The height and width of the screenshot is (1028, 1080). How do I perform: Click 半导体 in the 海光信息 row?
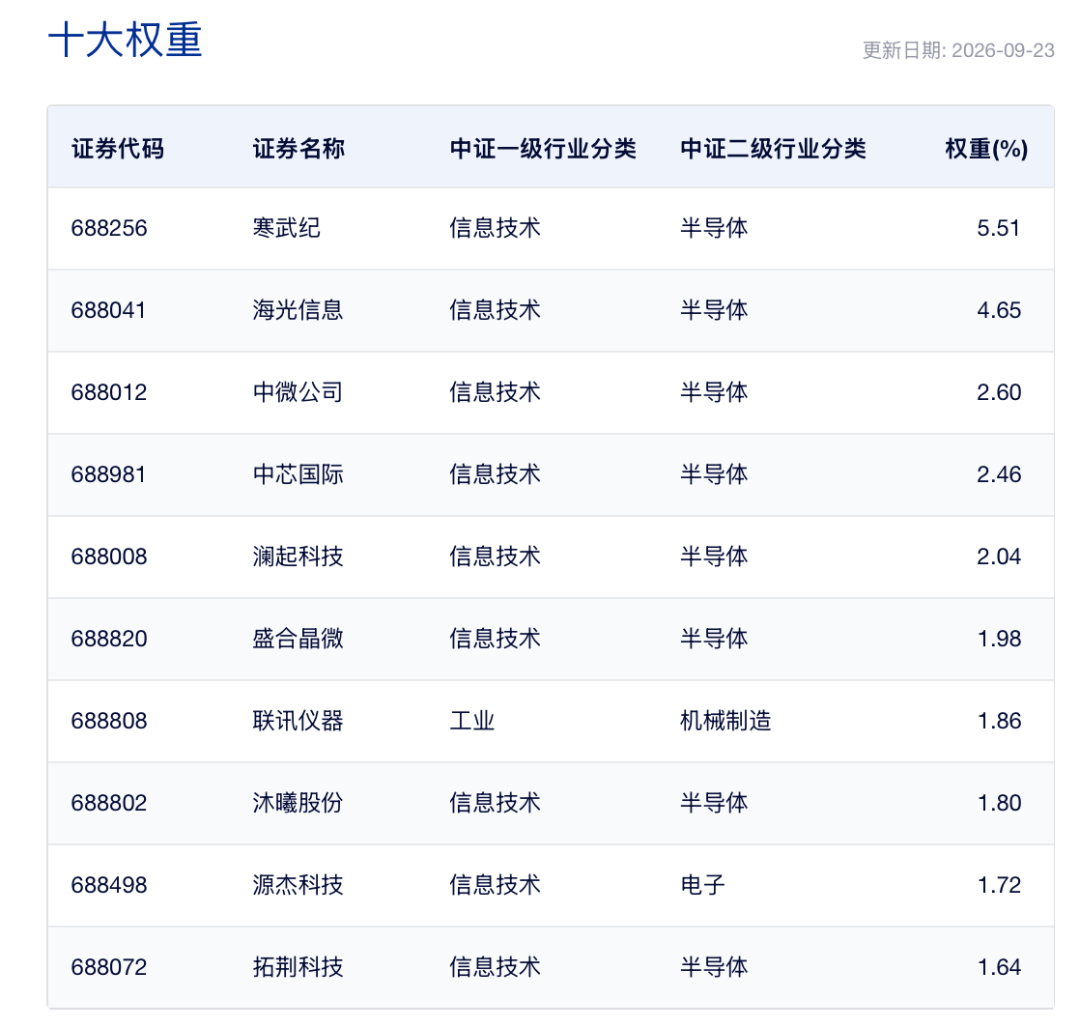(x=714, y=310)
